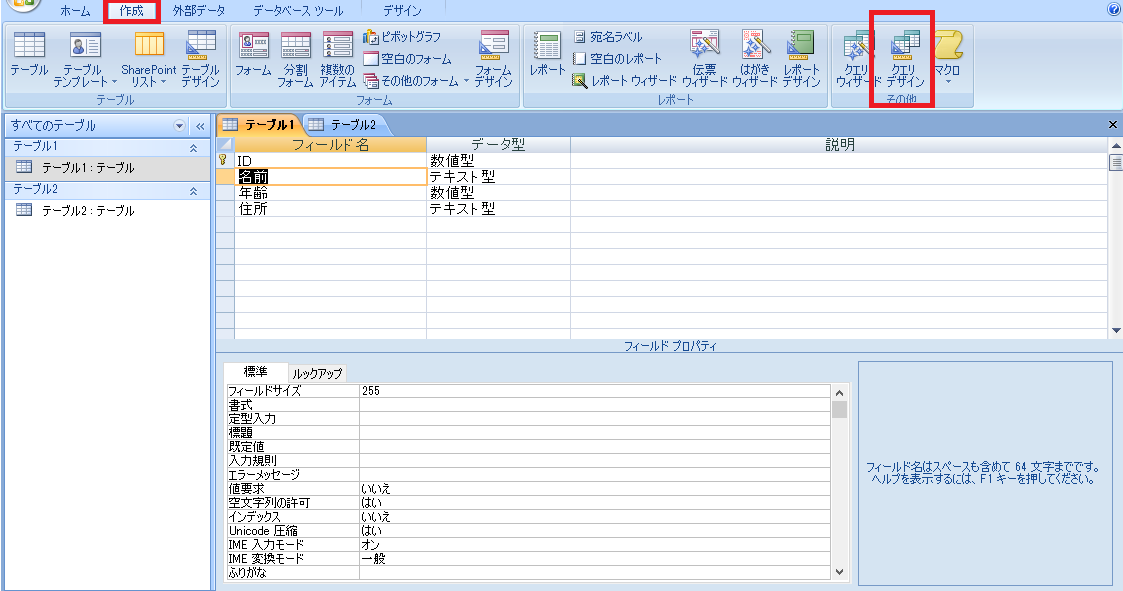Viewport: 1123px width, 591px height.
Task: Click the クエリ デザイン icon
Action: pyautogui.click(x=906, y=59)
